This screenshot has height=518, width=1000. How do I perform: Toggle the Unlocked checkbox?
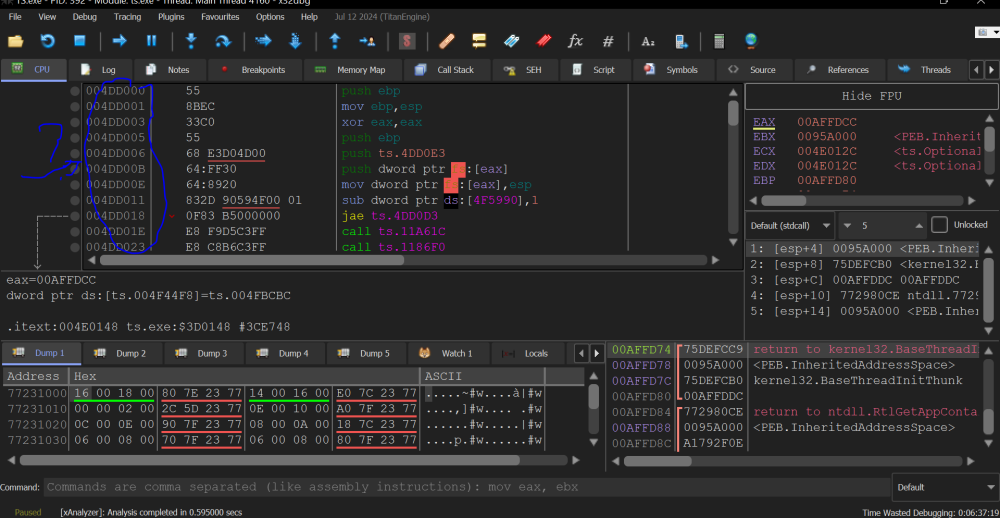tap(939, 225)
